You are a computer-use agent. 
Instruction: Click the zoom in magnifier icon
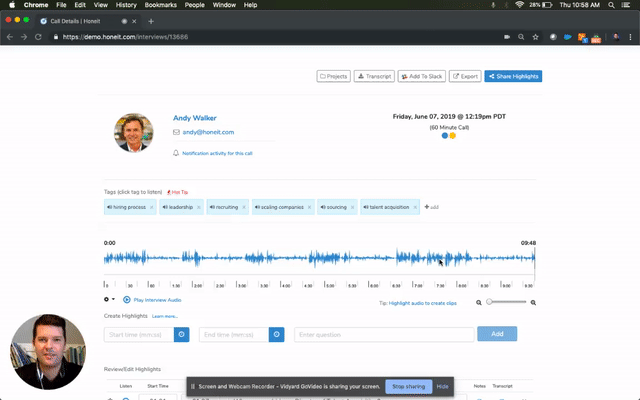point(533,302)
